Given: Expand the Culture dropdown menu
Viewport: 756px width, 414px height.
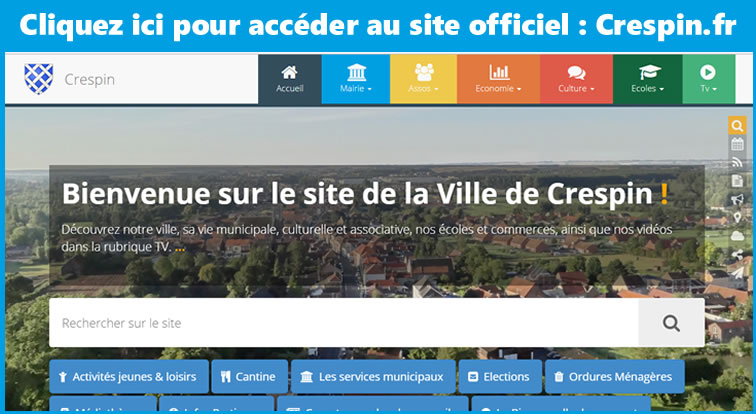Looking at the screenshot, I should click(576, 79).
